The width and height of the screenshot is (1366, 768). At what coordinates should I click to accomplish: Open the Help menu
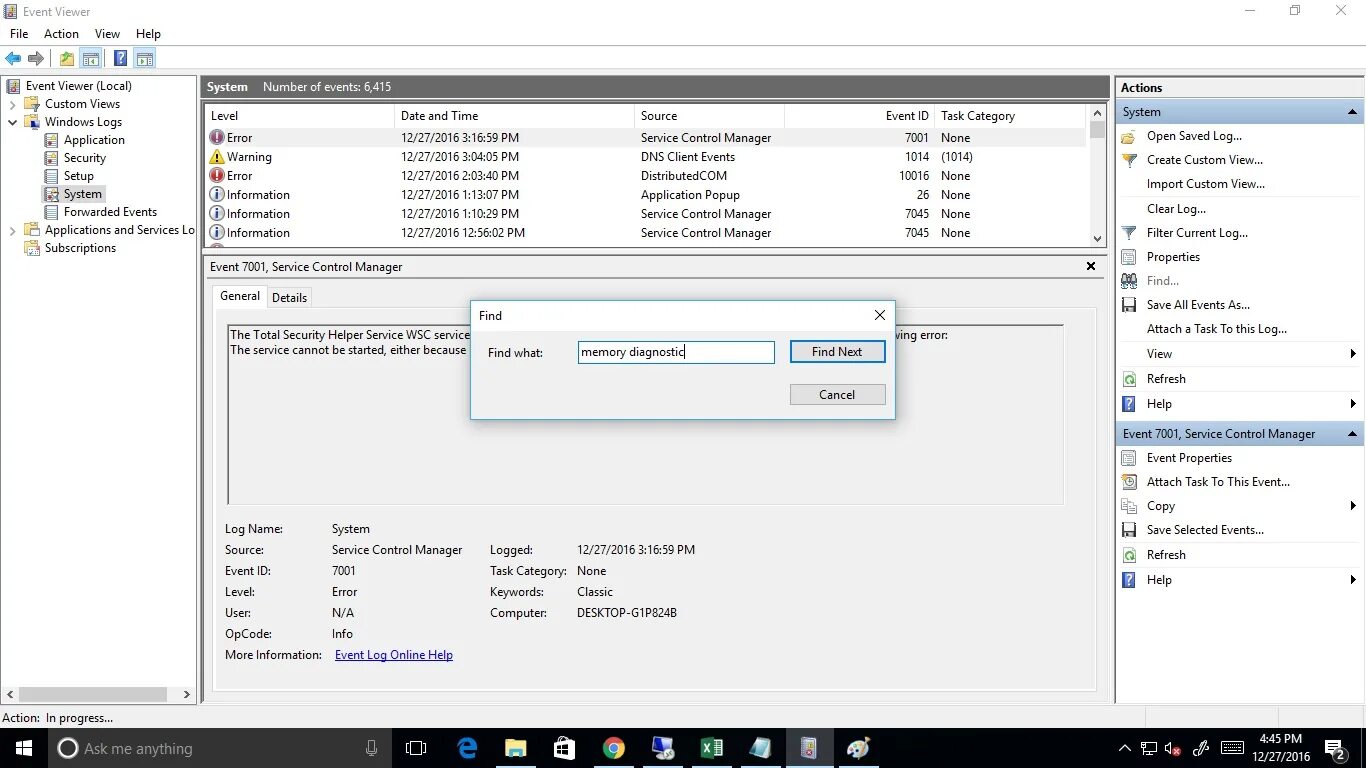[x=148, y=34]
